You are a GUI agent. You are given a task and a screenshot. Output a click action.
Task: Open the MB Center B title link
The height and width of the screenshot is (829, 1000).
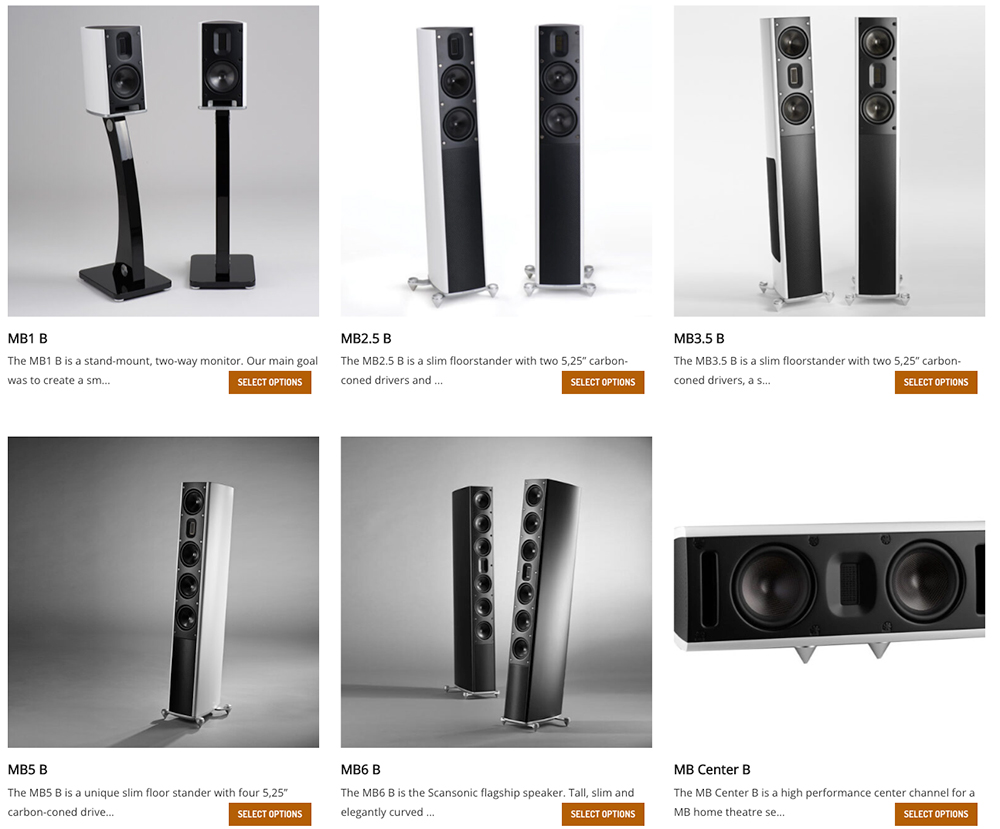coord(712,770)
